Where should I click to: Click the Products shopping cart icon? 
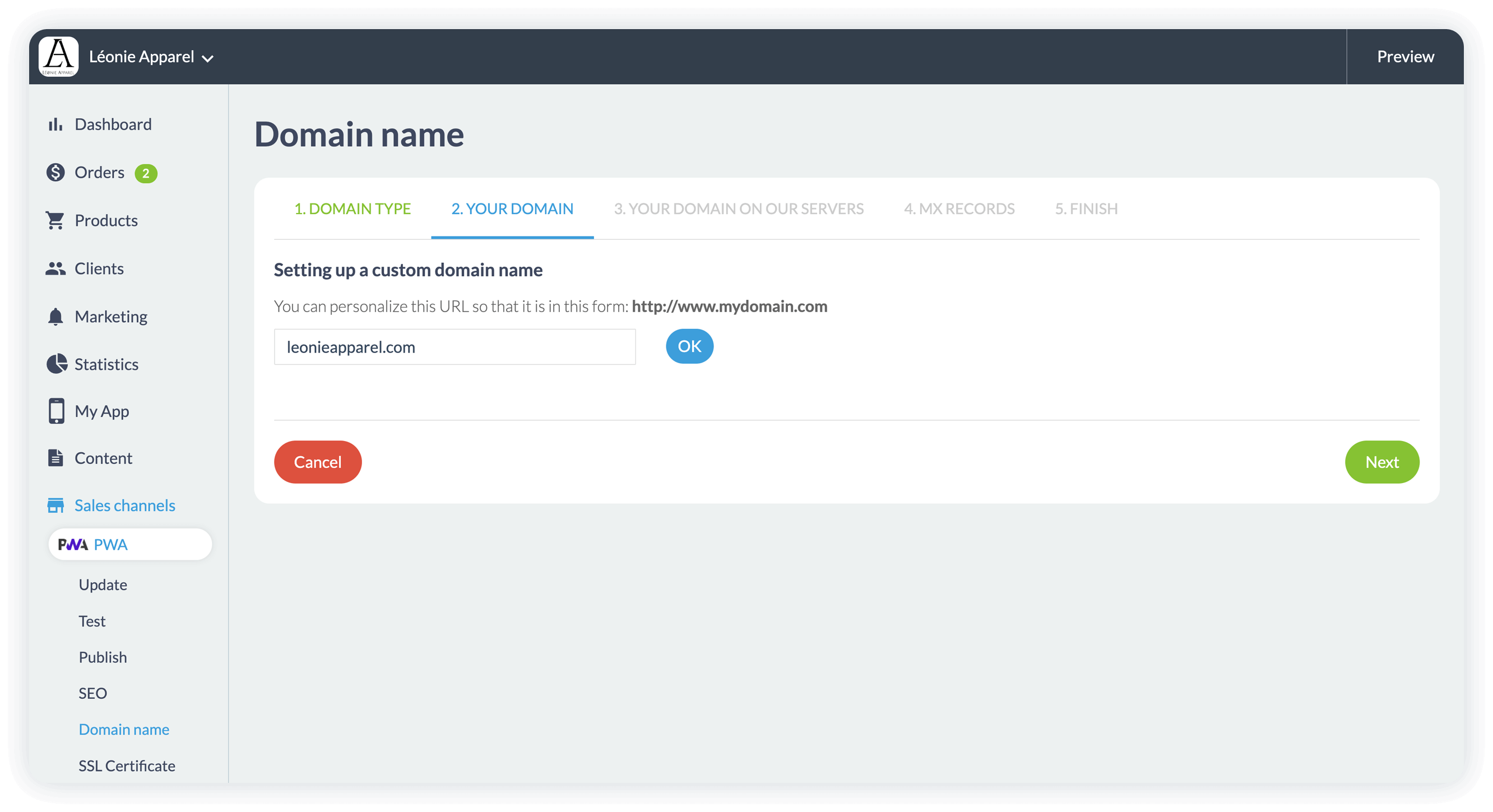pos(55,220)
